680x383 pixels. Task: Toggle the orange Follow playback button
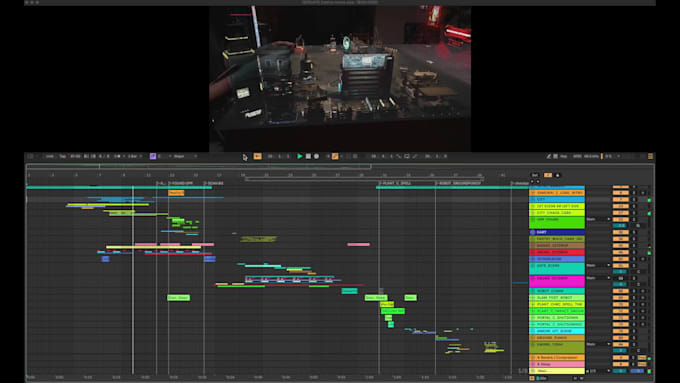[258, 156]
